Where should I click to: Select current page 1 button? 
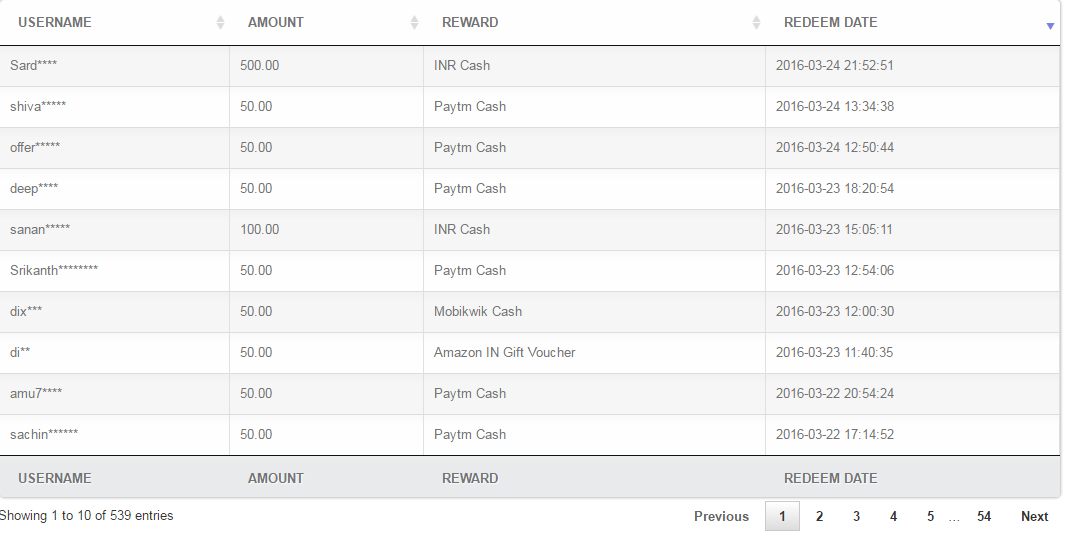click(x=782, y=517)
